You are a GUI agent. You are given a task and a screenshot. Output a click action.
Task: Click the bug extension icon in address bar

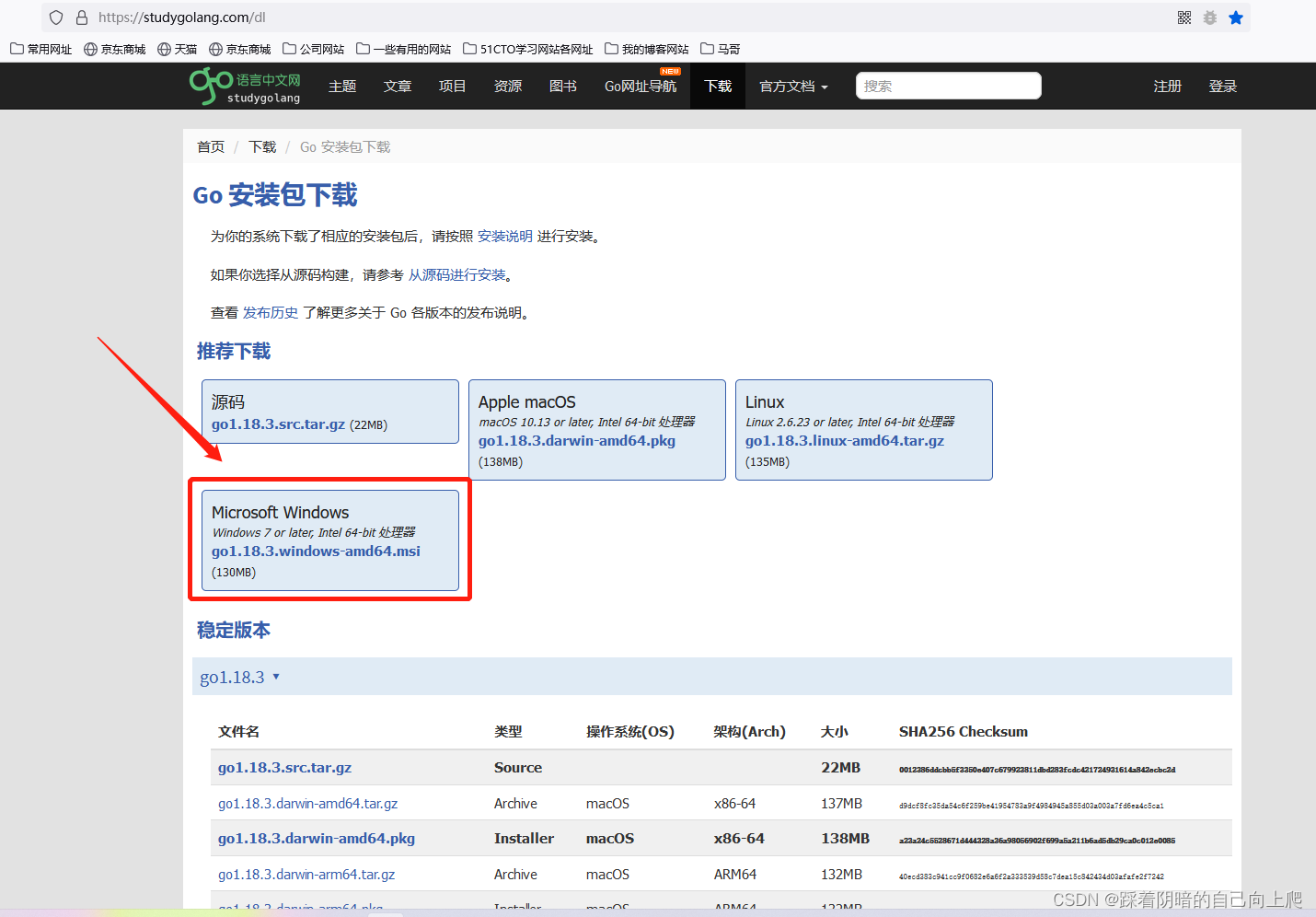pos(1210,17)
